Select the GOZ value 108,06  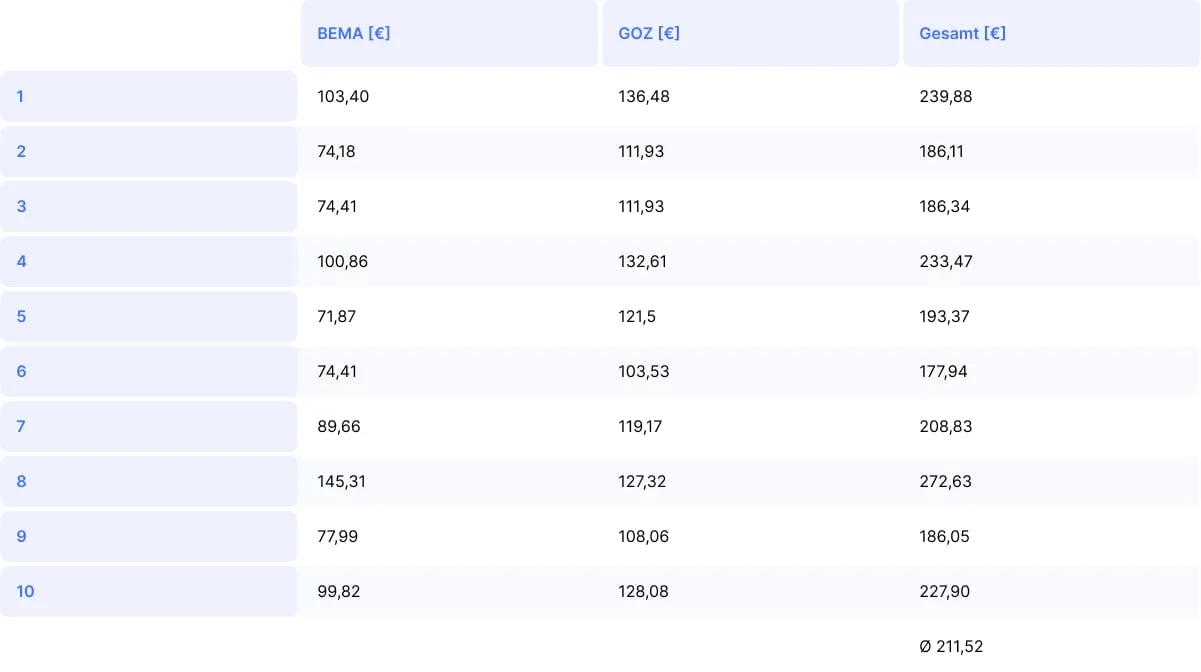click(644, 537)
